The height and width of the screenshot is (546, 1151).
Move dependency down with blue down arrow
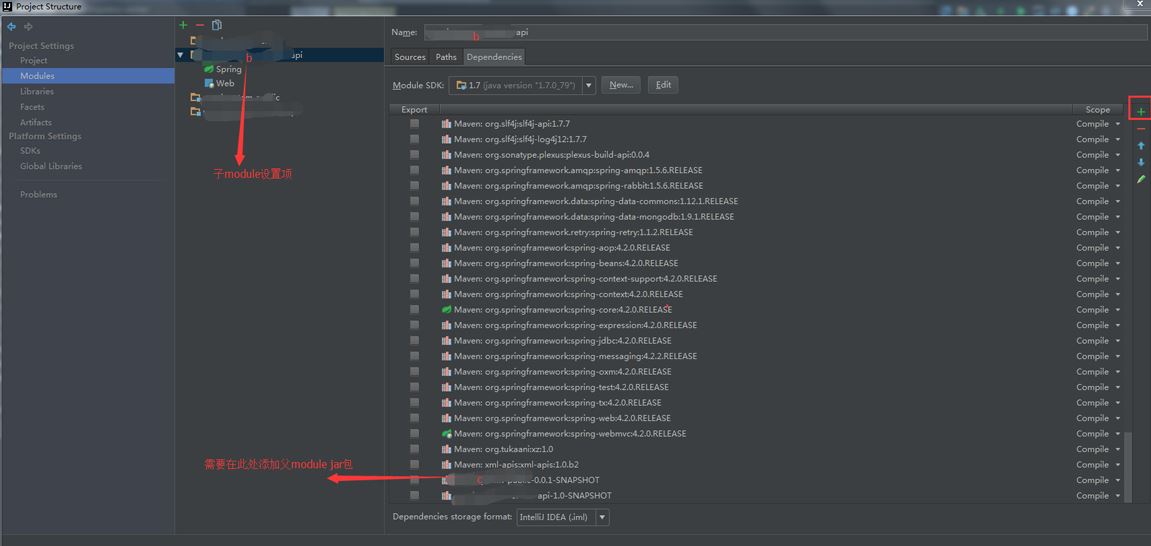[x=1141, y=162]
